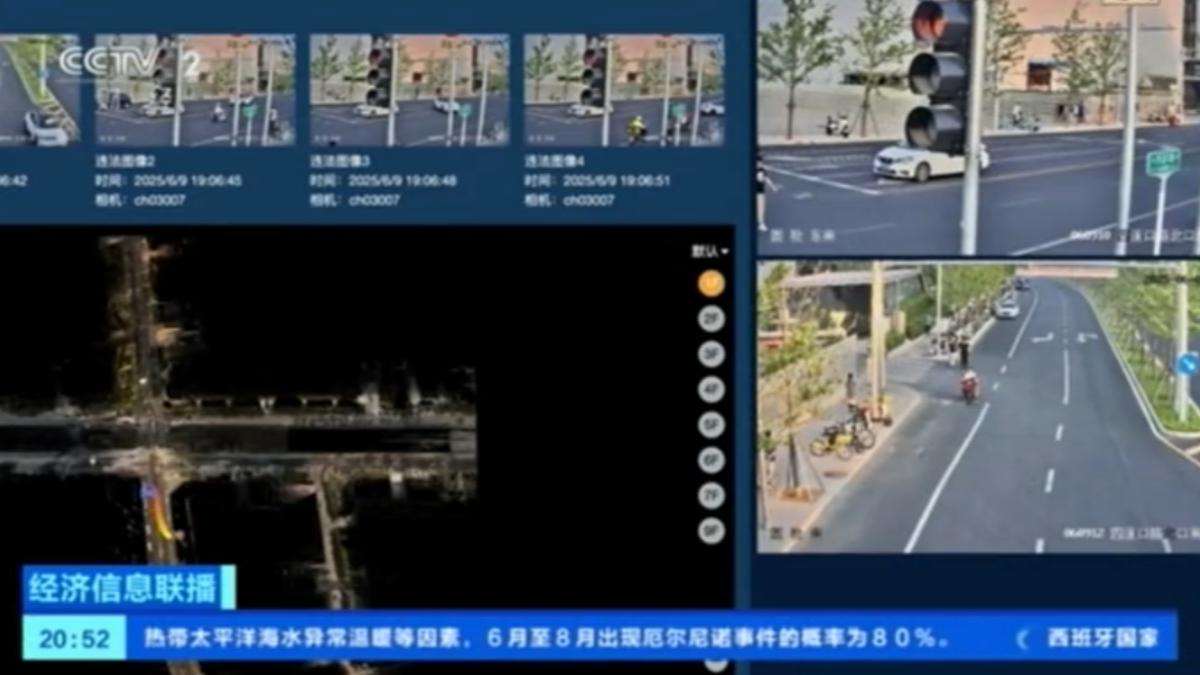The height and width of the screenshot is (675, 1200).
Task: Click the white car in traffic light feed
Action: (x=928, y=163)
